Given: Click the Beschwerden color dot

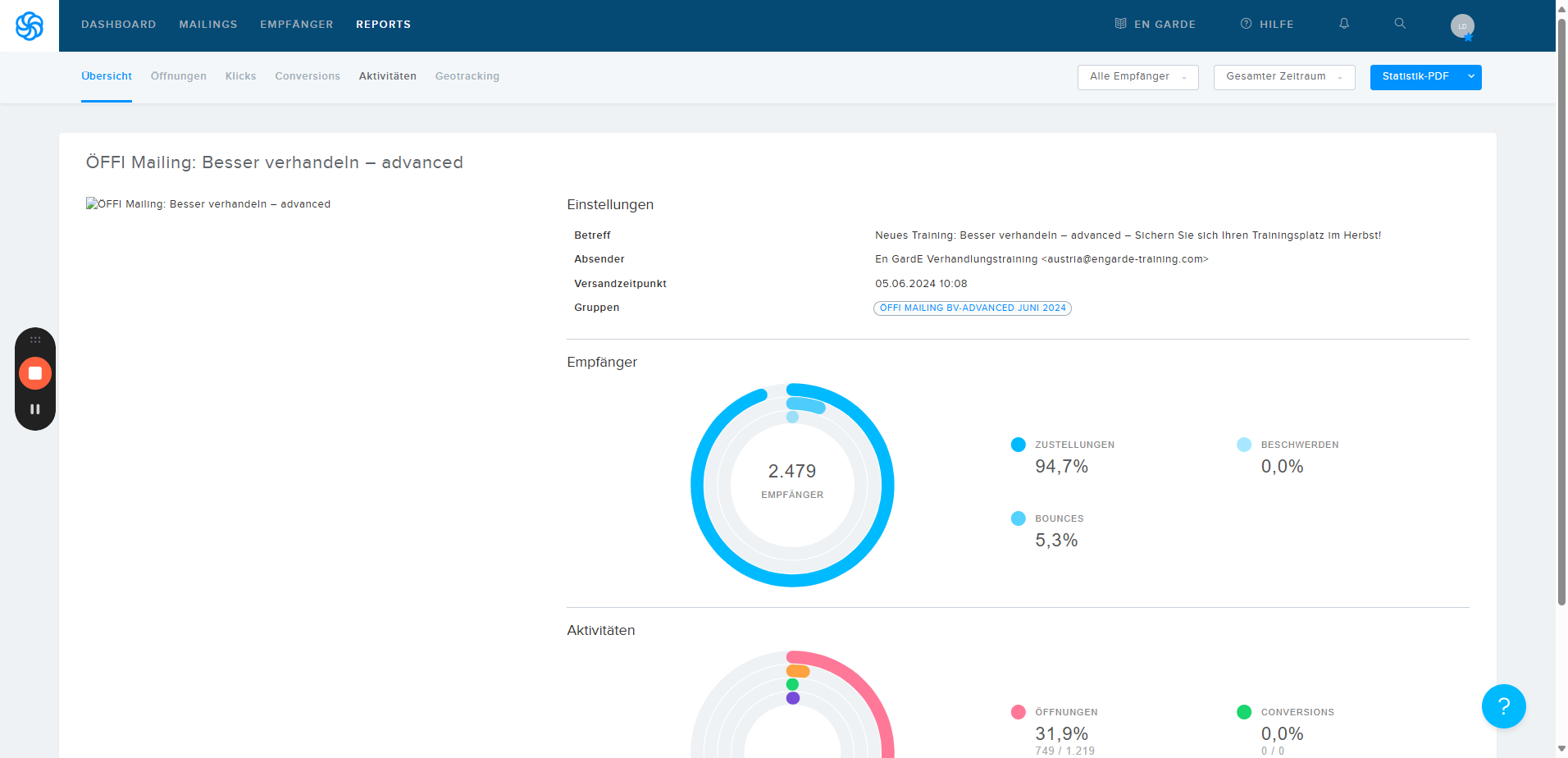Looking at the screenshot, I should point(1244,445).
